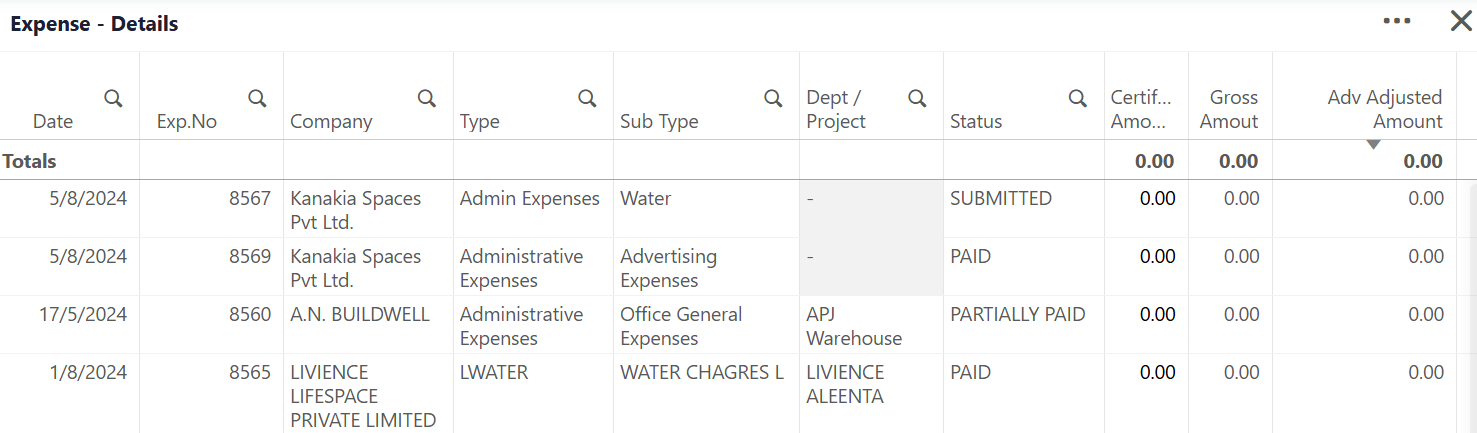Click the Status column search icon
This screenshot has height=433, width=1477.
pos(1078,98)
